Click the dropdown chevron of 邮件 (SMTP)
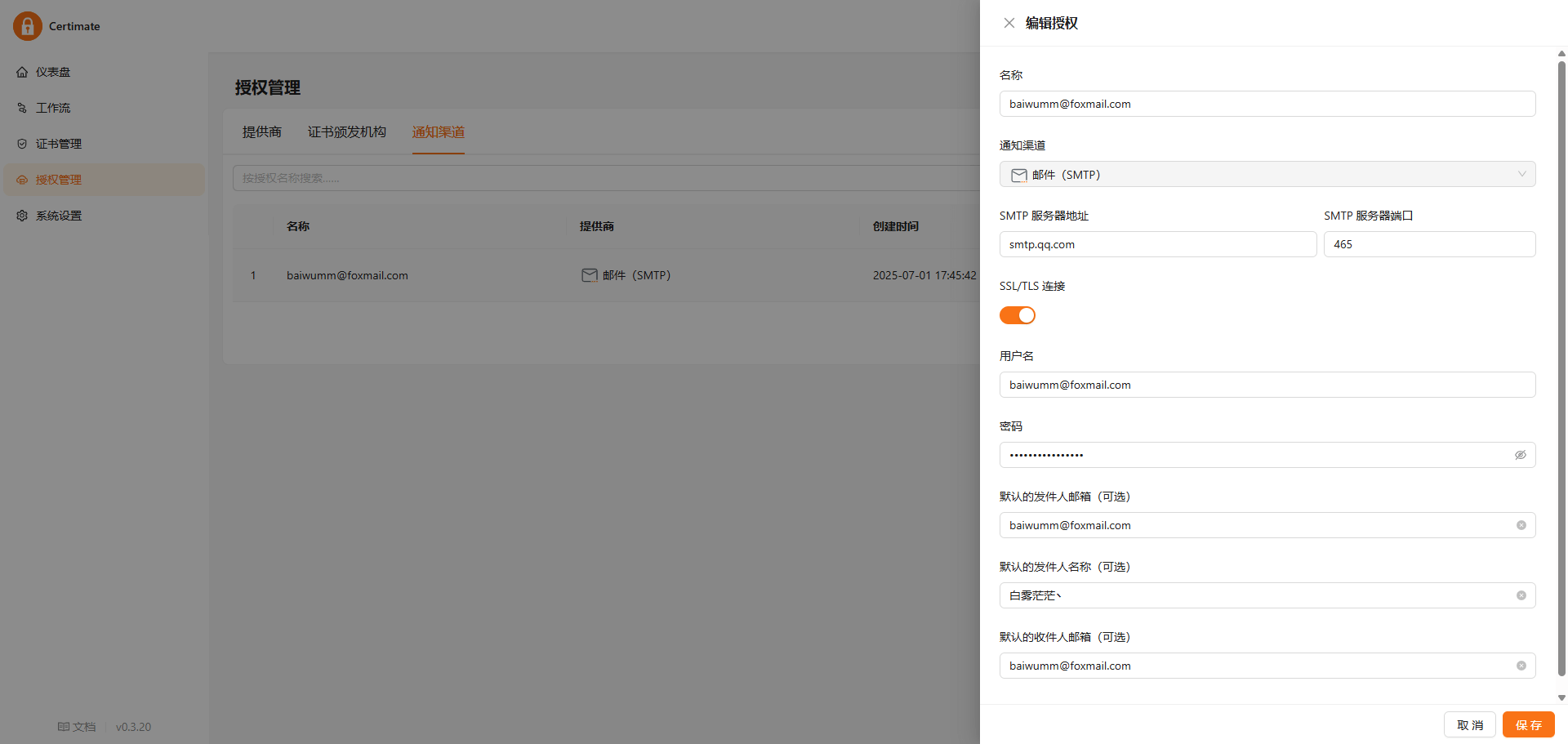 [1522, 174]
